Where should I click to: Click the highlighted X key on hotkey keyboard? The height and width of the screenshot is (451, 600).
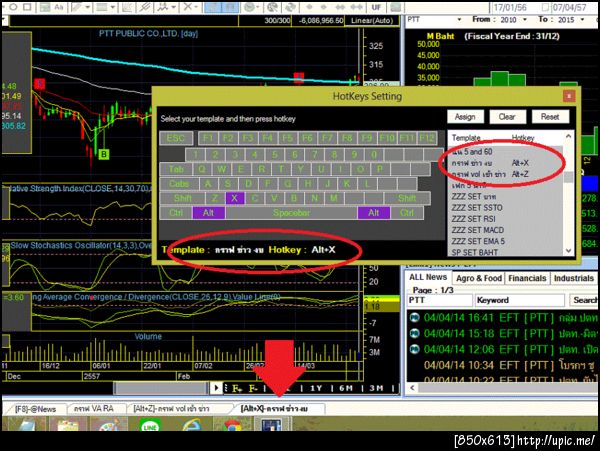(235, 198)
